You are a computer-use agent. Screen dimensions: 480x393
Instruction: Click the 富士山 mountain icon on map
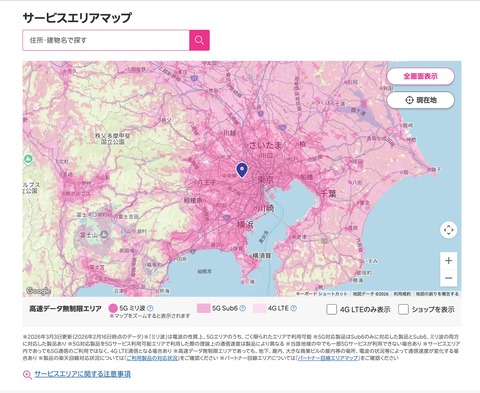pos(104,235)
